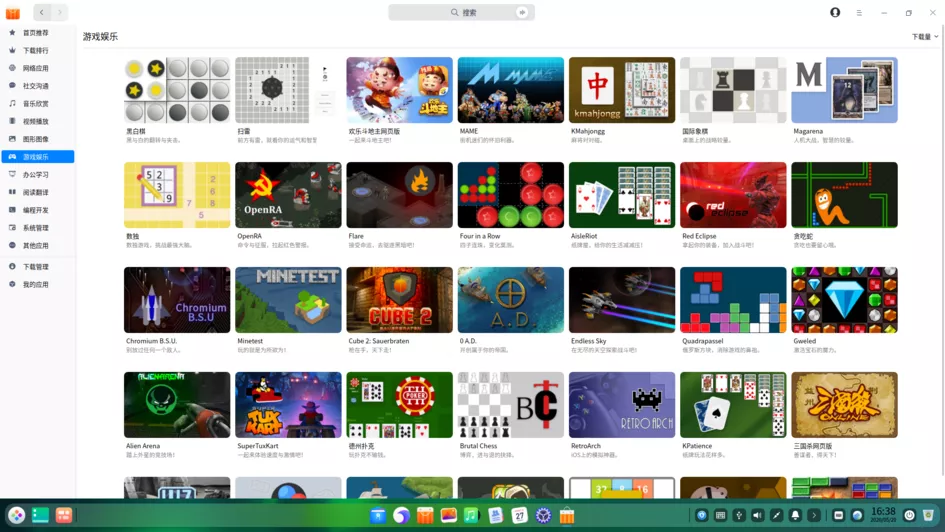This screenshot has height=532, width=945.
Task: Select 办公学习 category in the sidebar
Action: point(37,175)
